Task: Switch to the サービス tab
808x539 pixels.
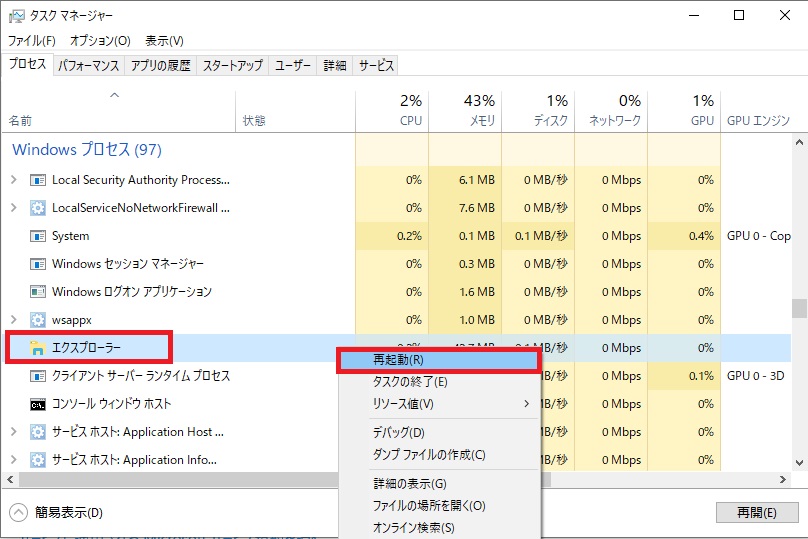Action: point(376,65)
